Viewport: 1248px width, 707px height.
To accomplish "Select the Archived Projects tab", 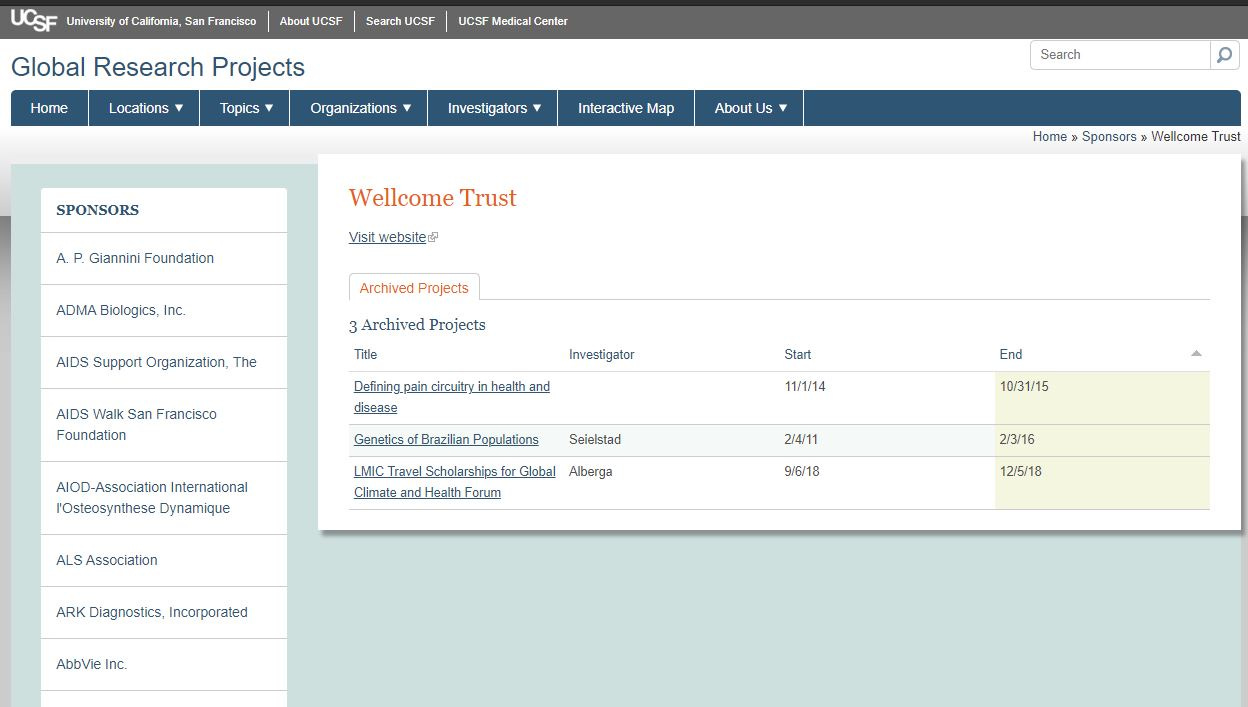I will coord(414,287).
